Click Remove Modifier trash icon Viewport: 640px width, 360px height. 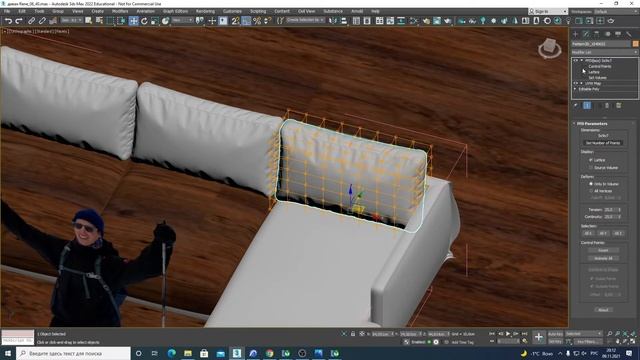point(607,105)
